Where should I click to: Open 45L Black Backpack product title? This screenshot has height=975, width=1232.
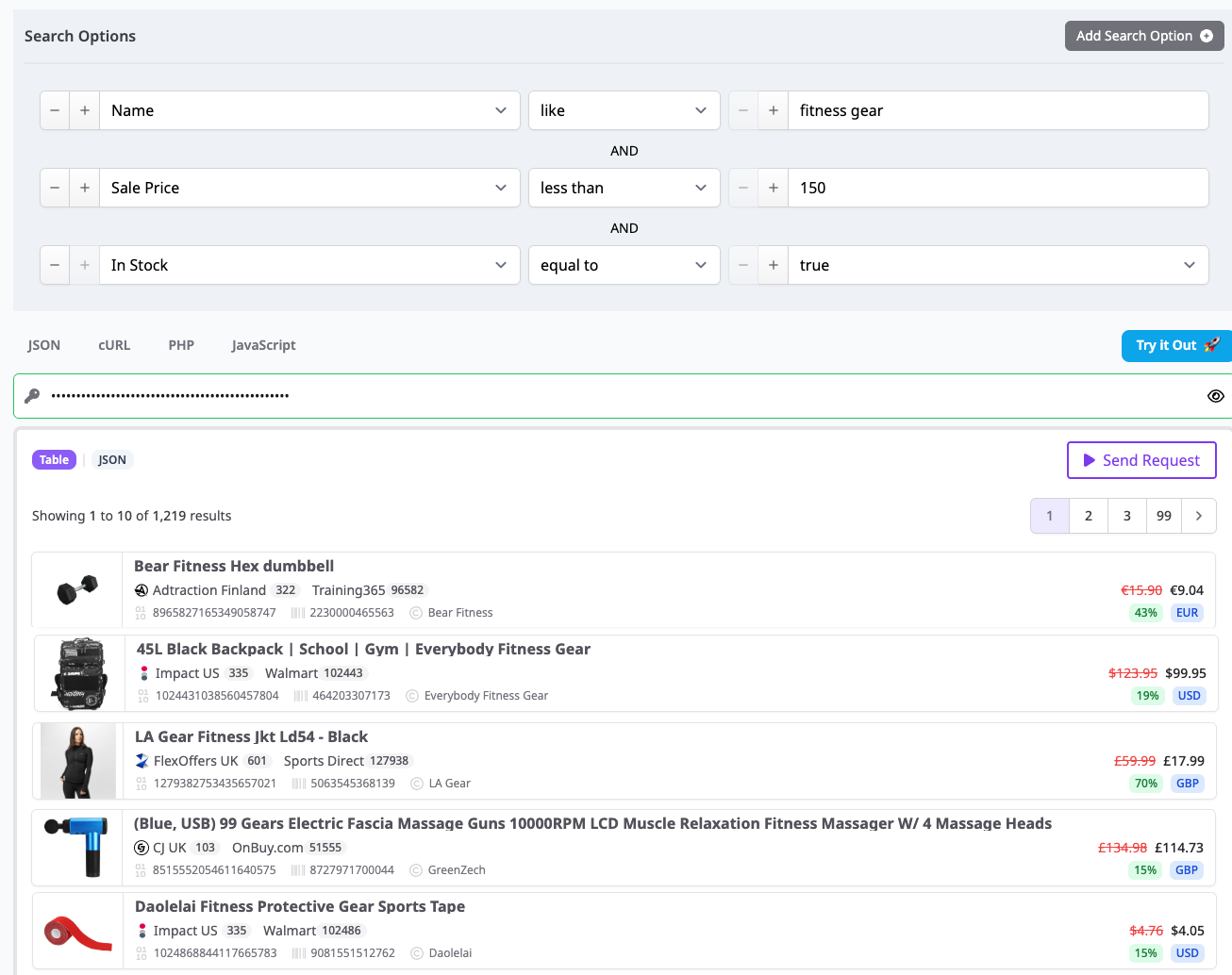coord(363,649)
